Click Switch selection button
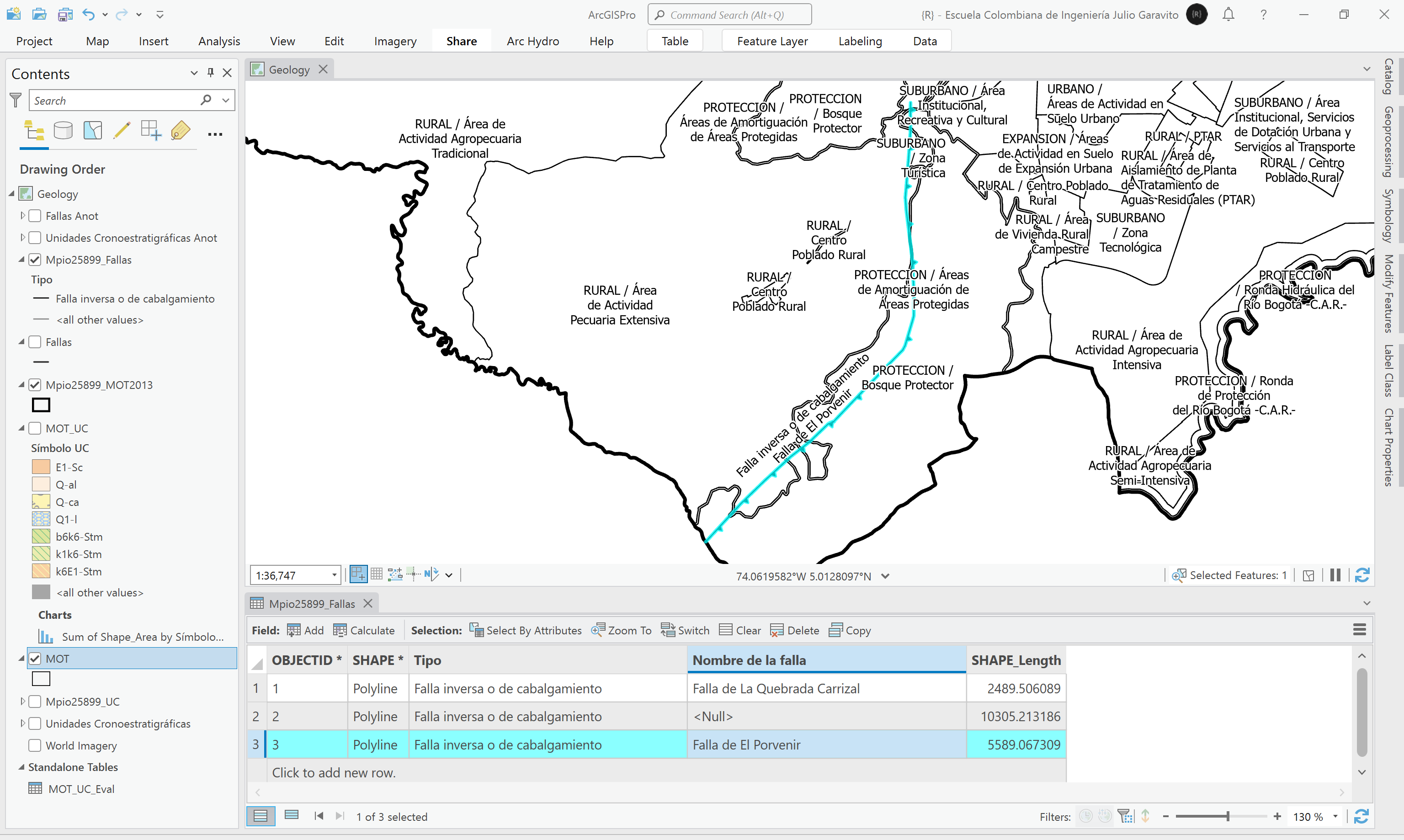The image size is (1404, 840). pos(685,630)
